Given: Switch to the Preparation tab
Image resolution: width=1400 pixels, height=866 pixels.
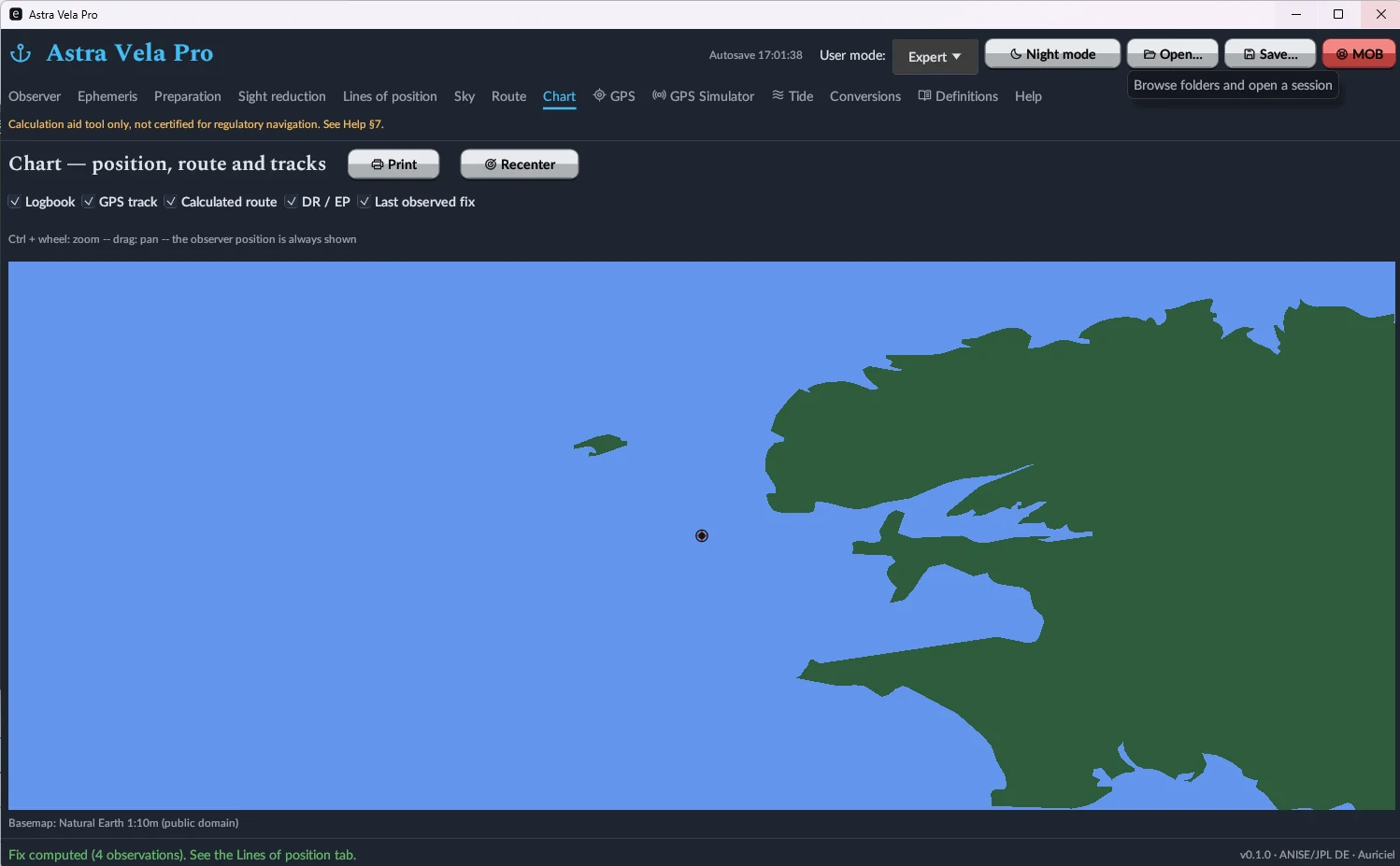Looking at the screenshot, I should tap(188, 96).
